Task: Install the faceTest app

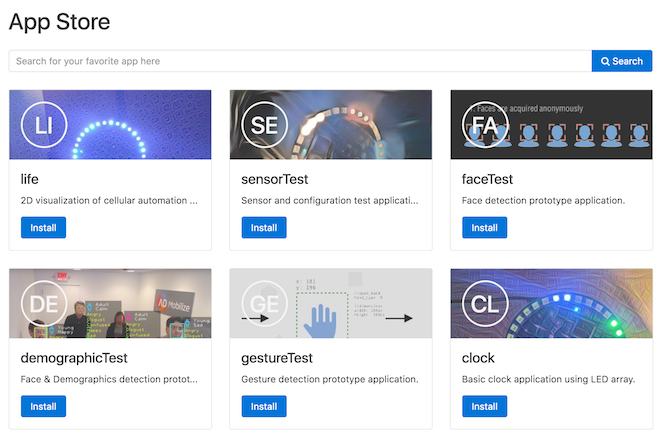Action: coord(485,227)
